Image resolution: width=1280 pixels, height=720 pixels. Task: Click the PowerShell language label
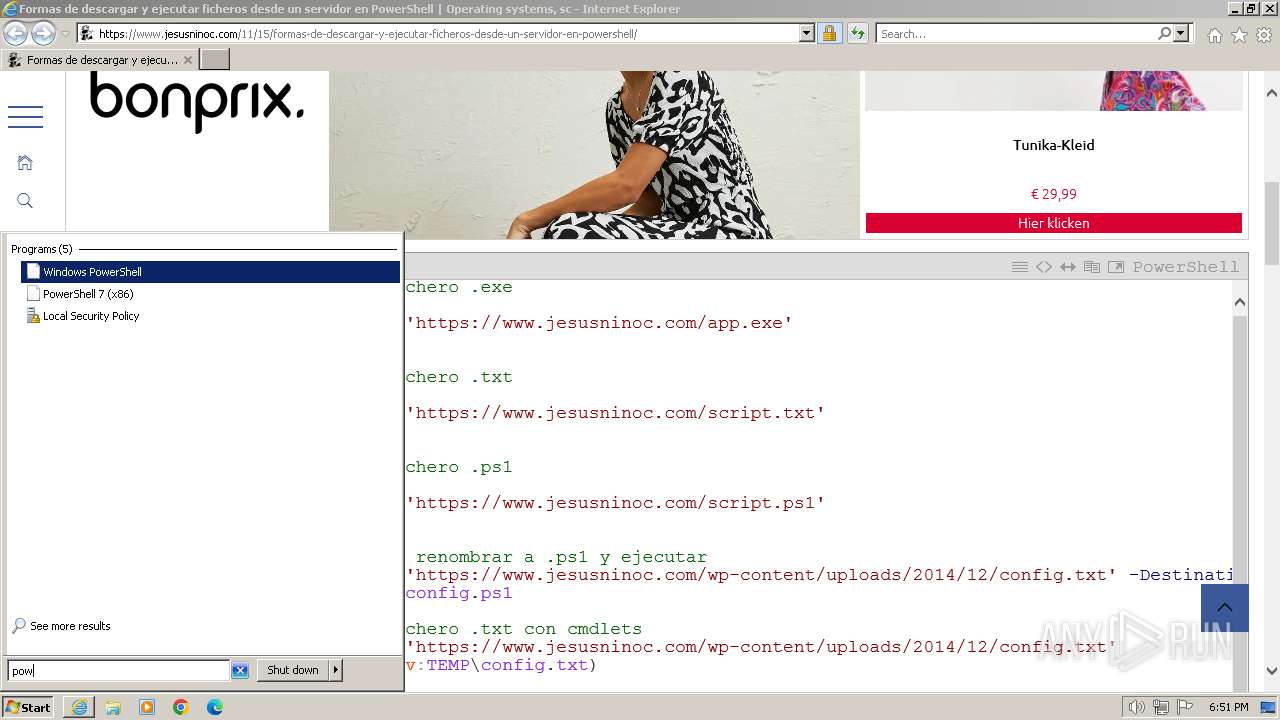(x=1186, y=267)
